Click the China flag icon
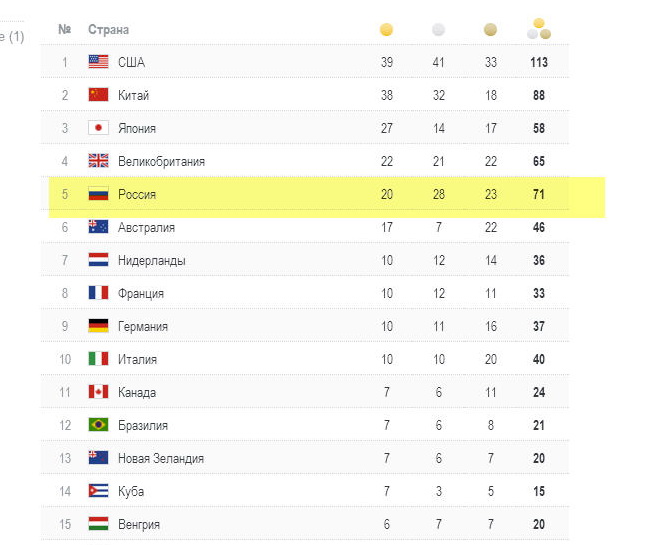This screenshot has height=545, width=645. pyautogui.click(x=98, y=95)
